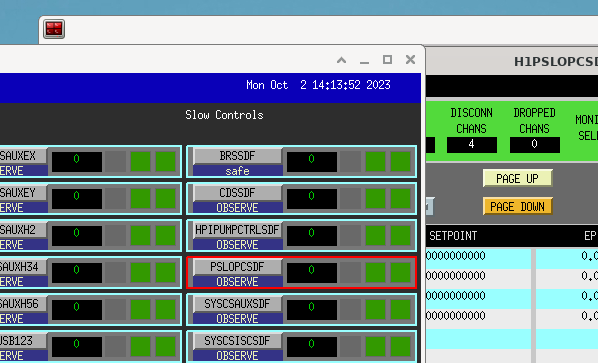Click the SAUXEX partial button
598x363 pixels.
click(23, 156)
